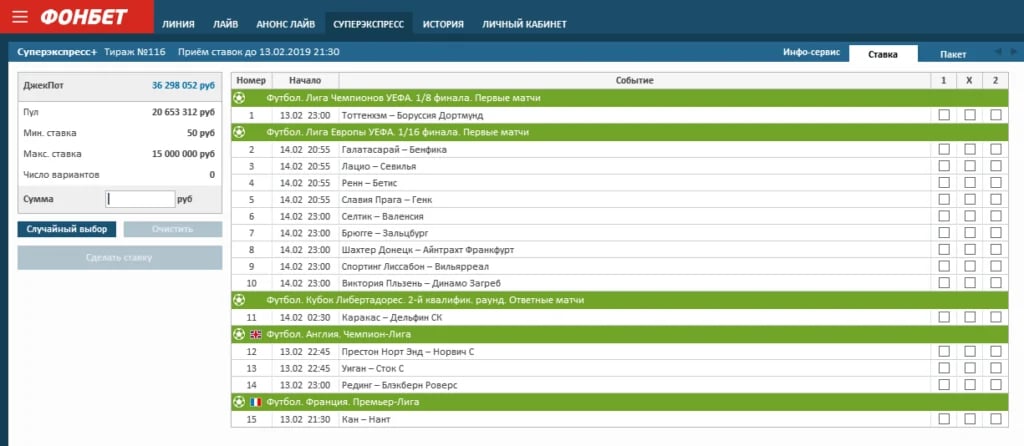
Task: Check draw X for Лацио – Севилья
Action: [x=970, y=166]
